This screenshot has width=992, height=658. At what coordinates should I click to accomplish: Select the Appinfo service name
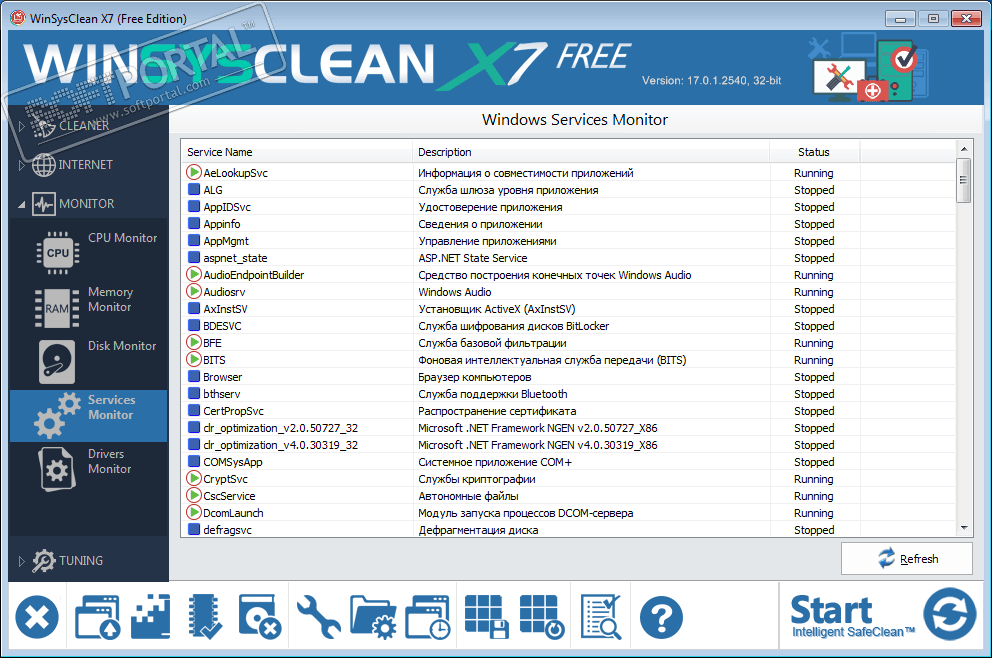click(x=221, y=224)
